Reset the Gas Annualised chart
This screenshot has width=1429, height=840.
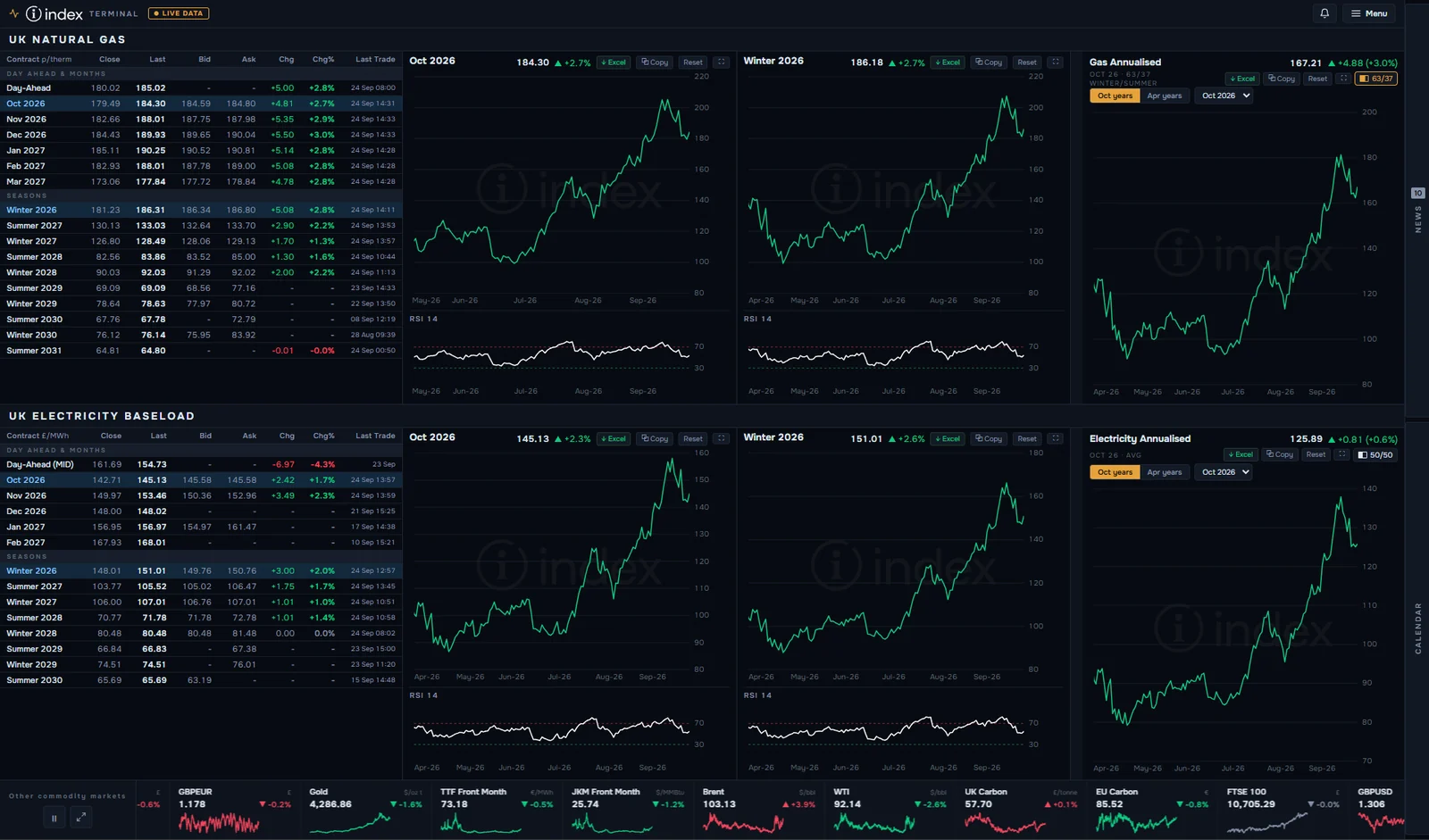pos(1317,79)
